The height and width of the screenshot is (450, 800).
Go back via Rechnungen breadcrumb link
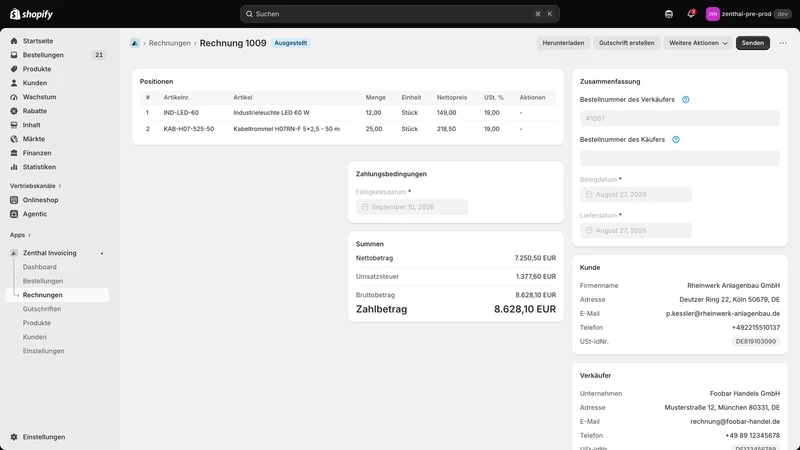169,43
